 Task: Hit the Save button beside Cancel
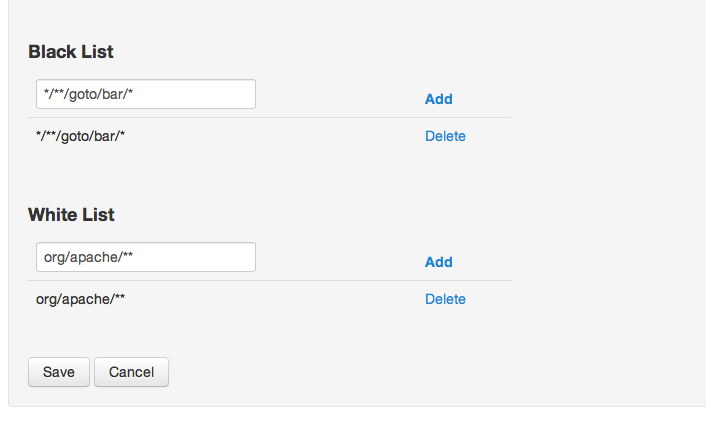(x=59, y=372)
